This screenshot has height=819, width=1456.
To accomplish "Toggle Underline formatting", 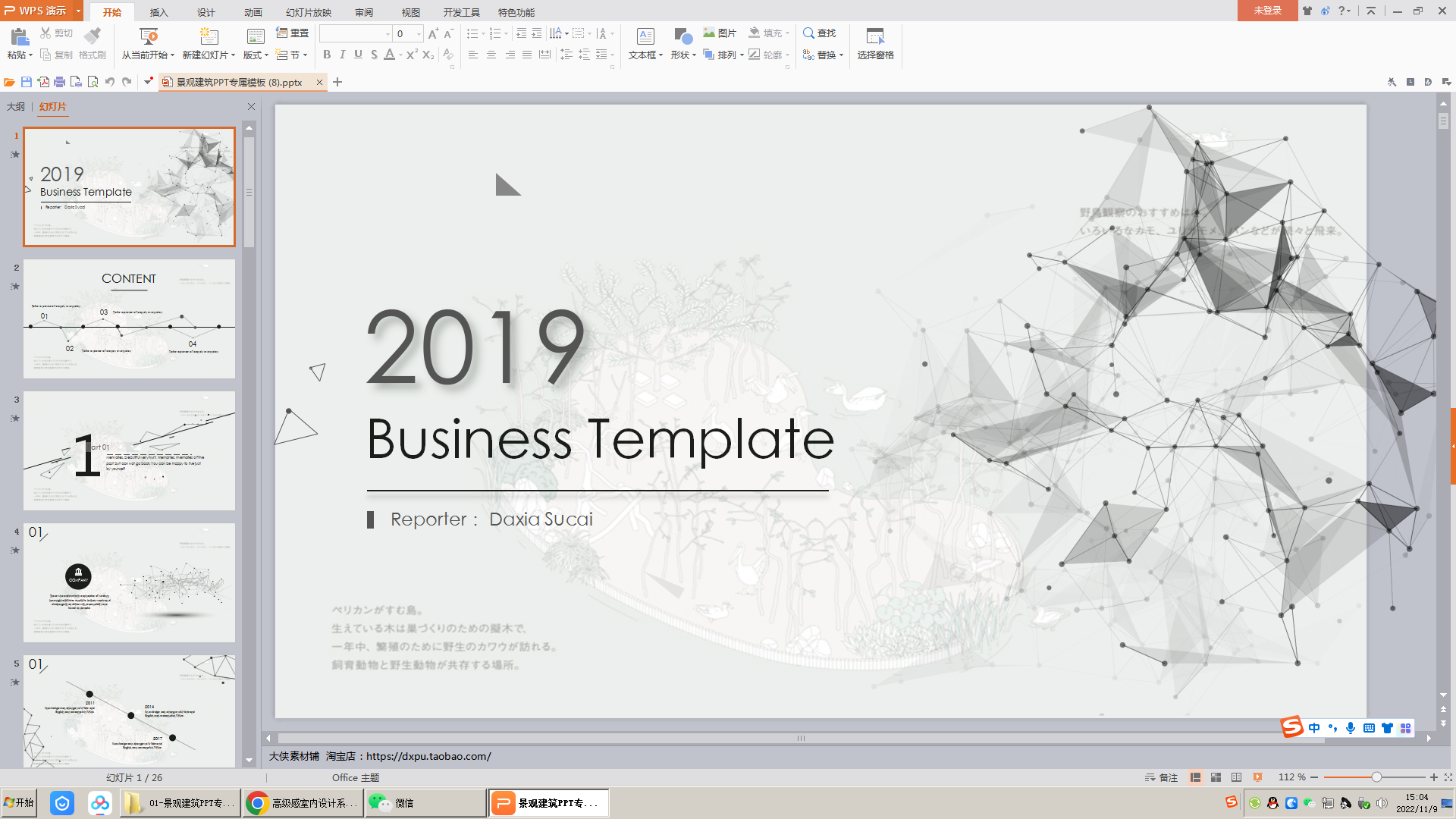I will [x=358, y=55].
